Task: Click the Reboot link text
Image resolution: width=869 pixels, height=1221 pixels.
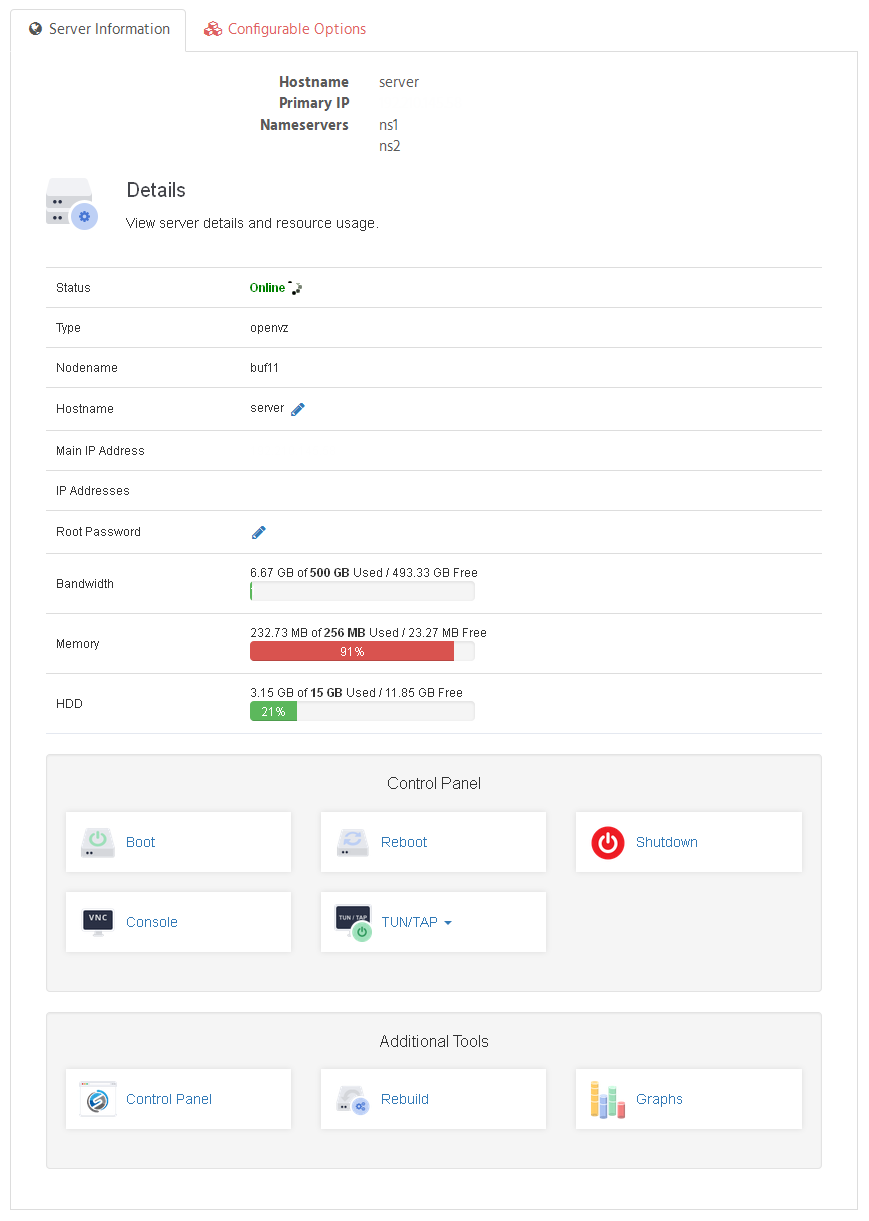Action: (x=404, y=842)
